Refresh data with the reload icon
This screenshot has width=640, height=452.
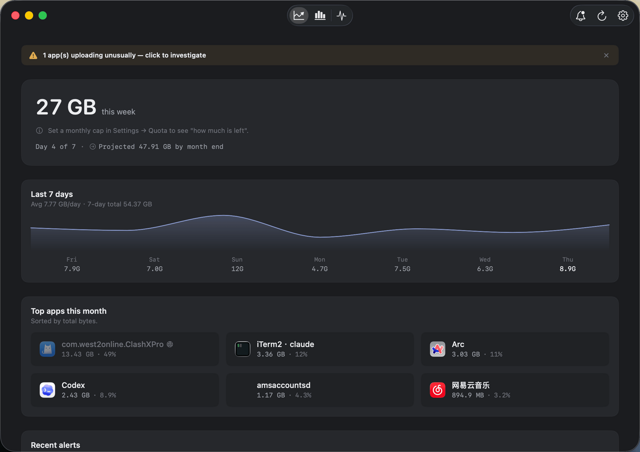click(602, 16)
